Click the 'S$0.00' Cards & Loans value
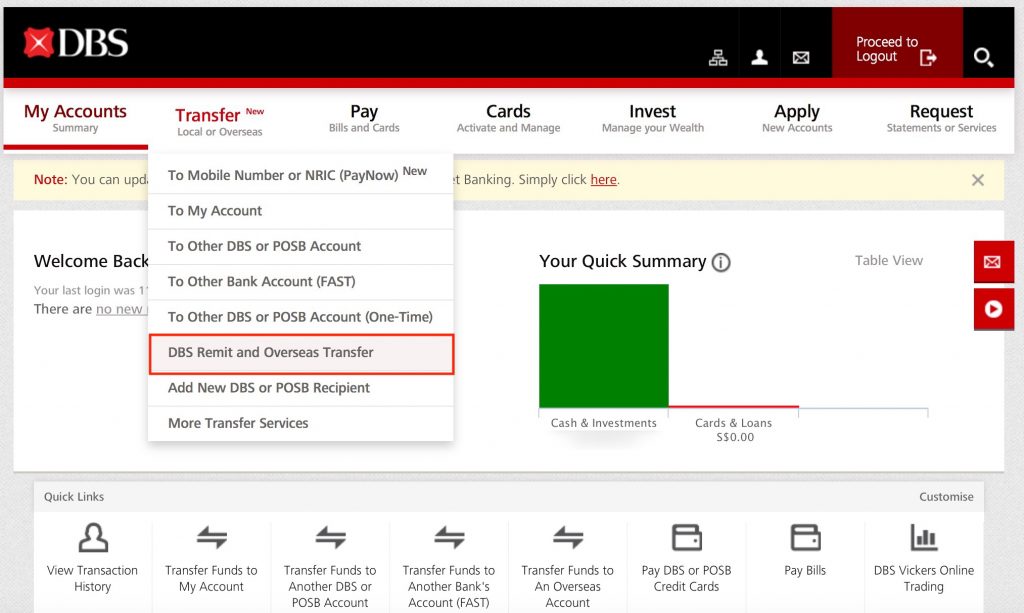 click(735, 437)
